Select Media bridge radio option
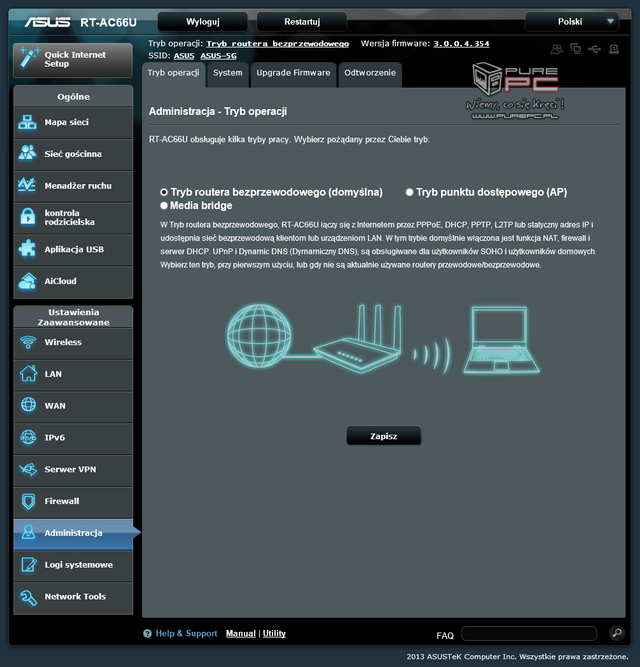Viewport: 640px width, 667px height. [x=164, y=205]
